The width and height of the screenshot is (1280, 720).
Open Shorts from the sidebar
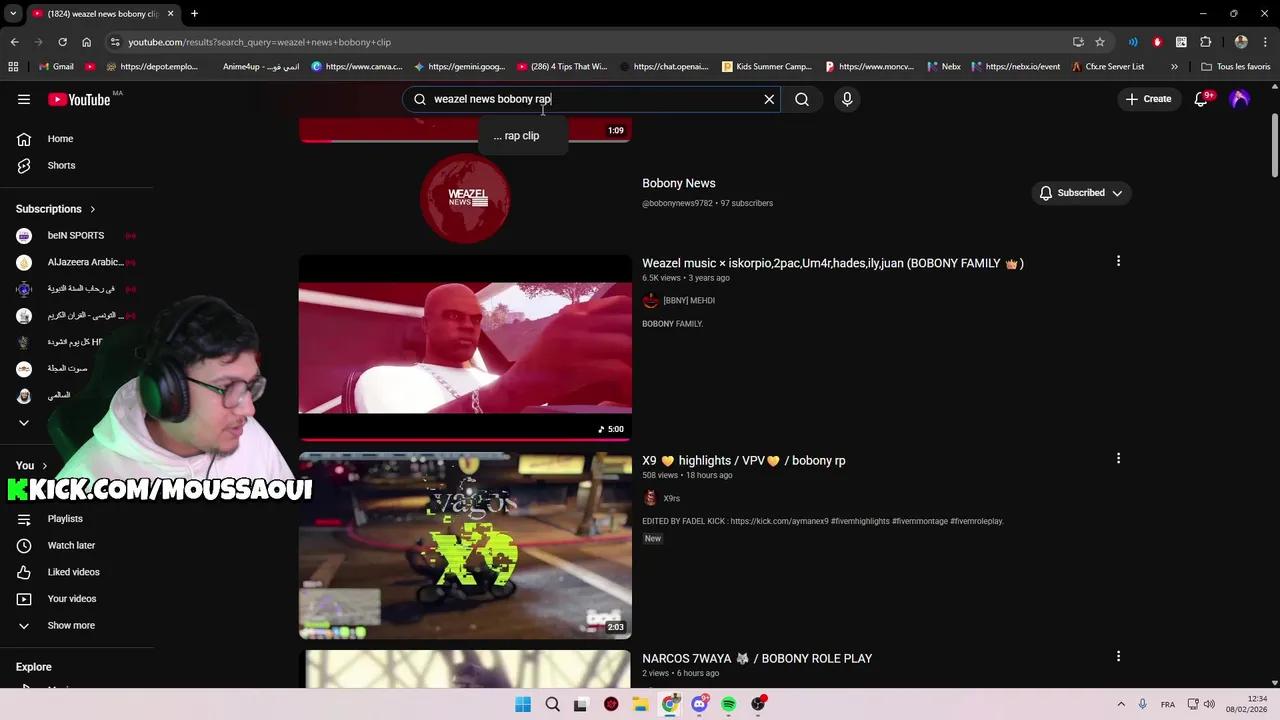coord(61,165)
